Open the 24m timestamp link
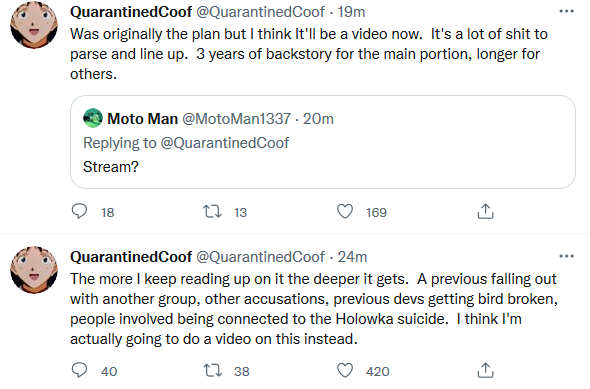 (352, 257)
